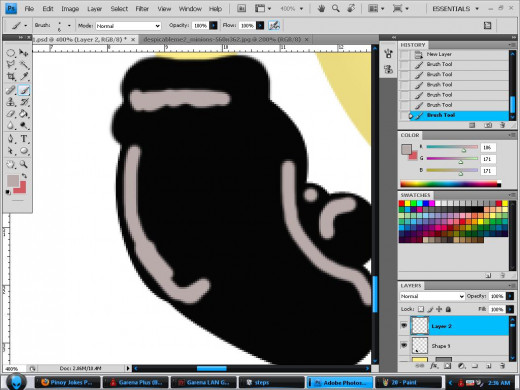
Task: Switch to steps window in taskbar
Action: tap(271, 382)
